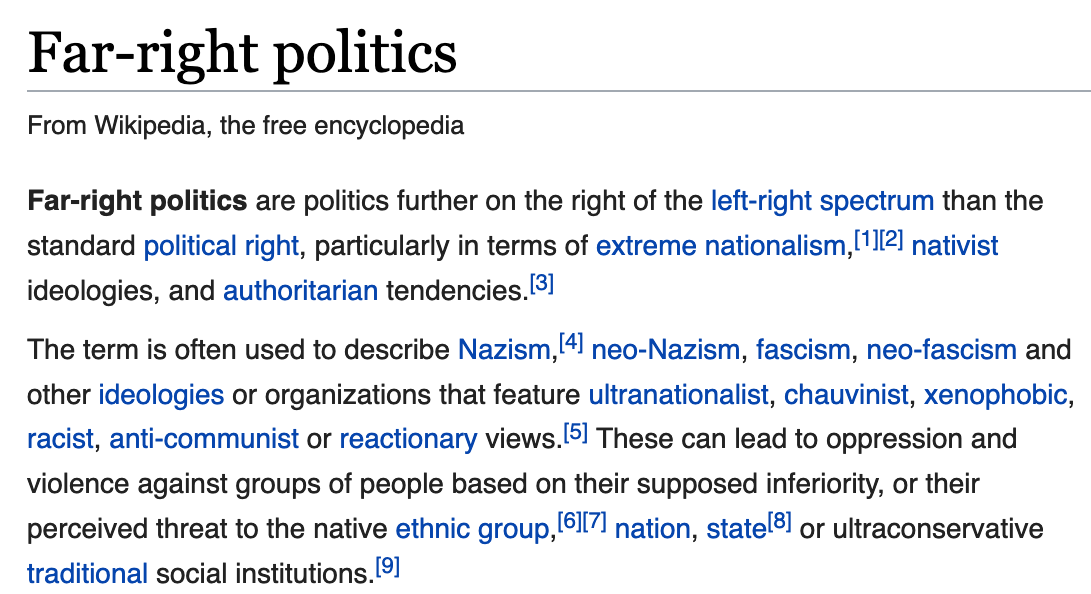The image size is (1091, 594).
Task: Click the fascism link
Action: (803, 350)
